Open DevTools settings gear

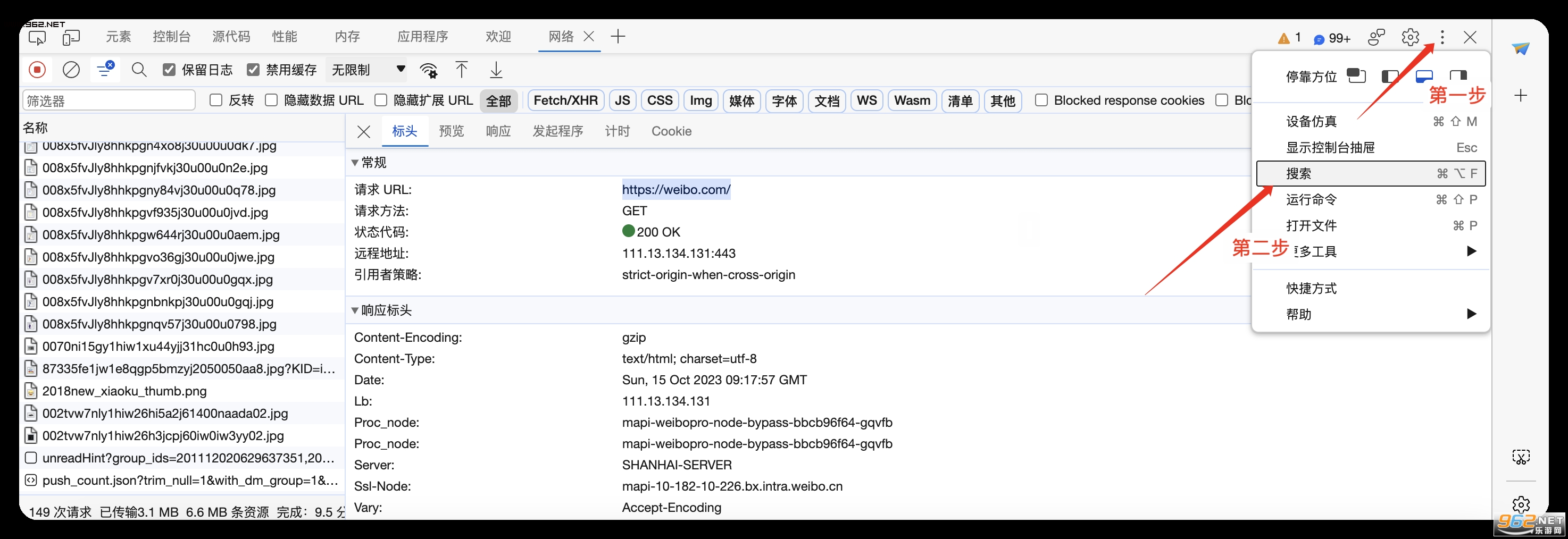pos(1411,37)
